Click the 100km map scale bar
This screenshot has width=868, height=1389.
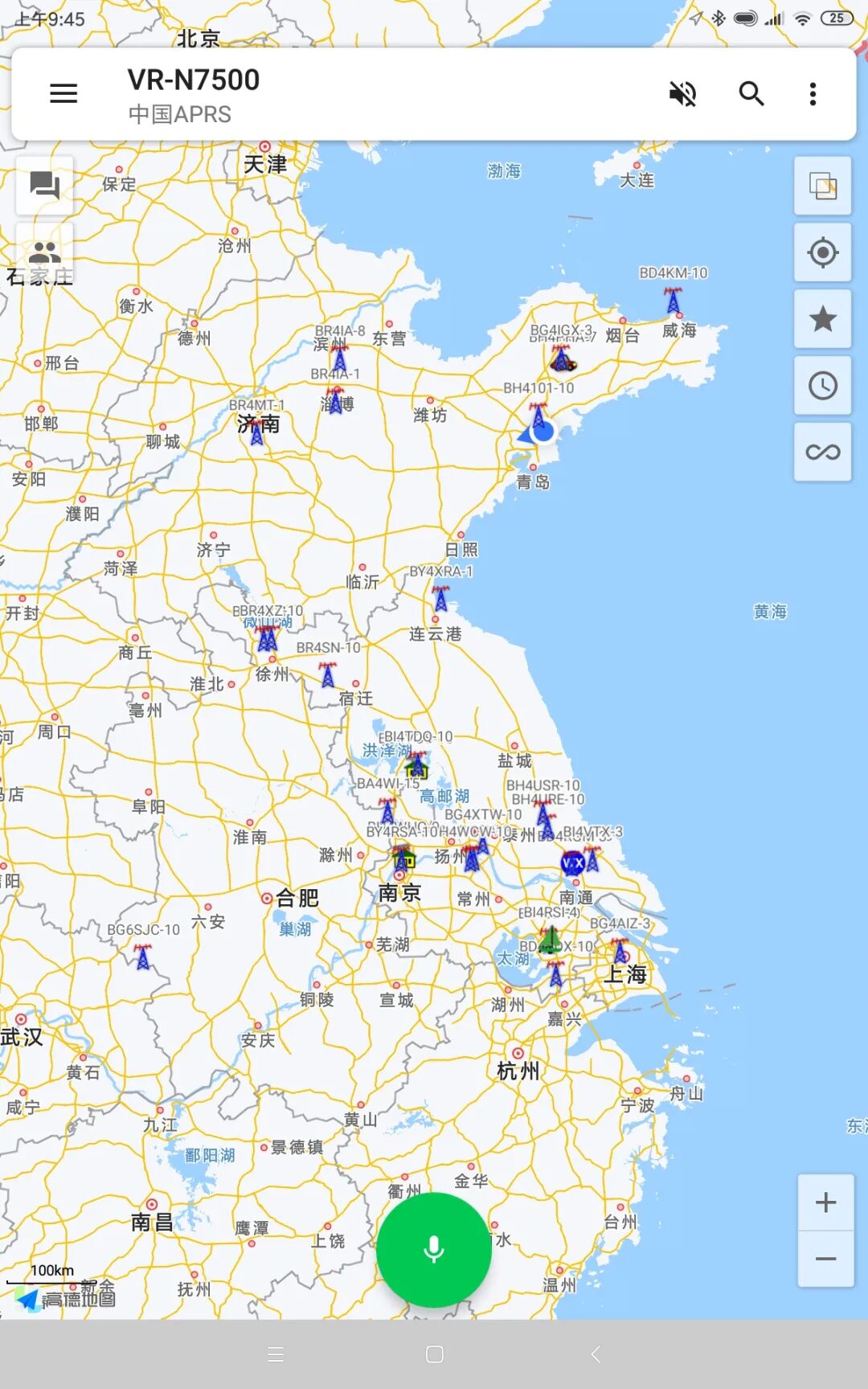tap(51, 1276)
